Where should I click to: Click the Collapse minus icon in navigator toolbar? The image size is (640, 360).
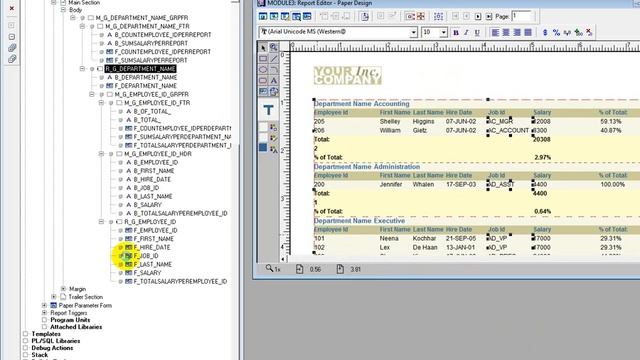point(12,37)
